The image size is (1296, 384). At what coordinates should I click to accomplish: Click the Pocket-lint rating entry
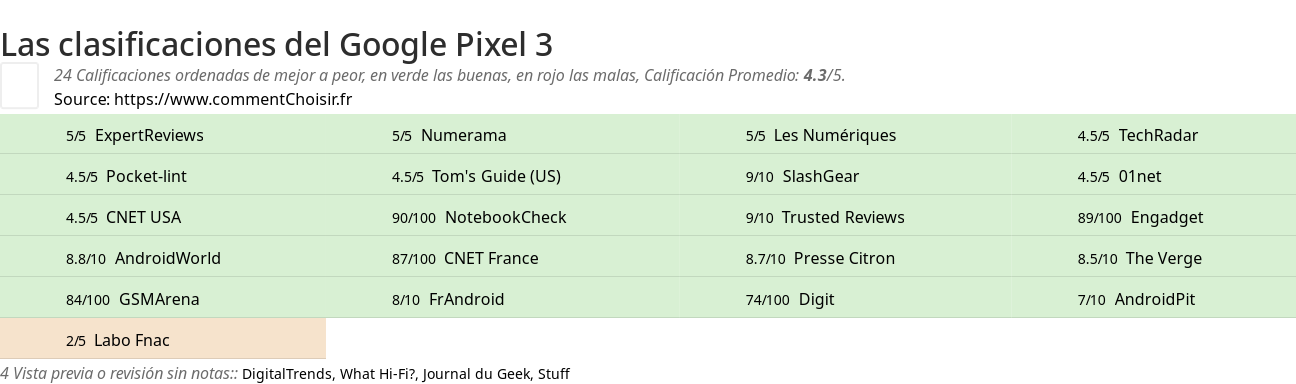pos(163,176)
